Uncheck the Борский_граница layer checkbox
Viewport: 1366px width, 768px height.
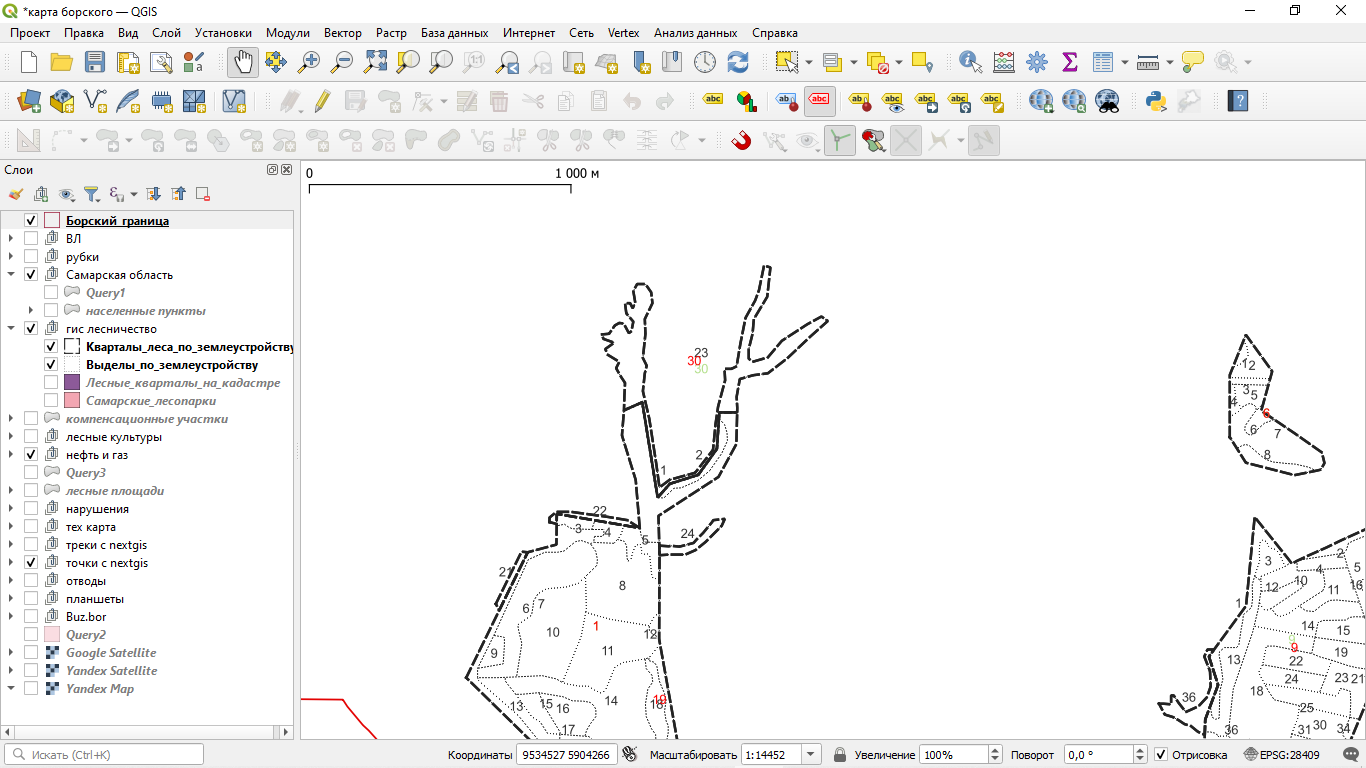31,221
